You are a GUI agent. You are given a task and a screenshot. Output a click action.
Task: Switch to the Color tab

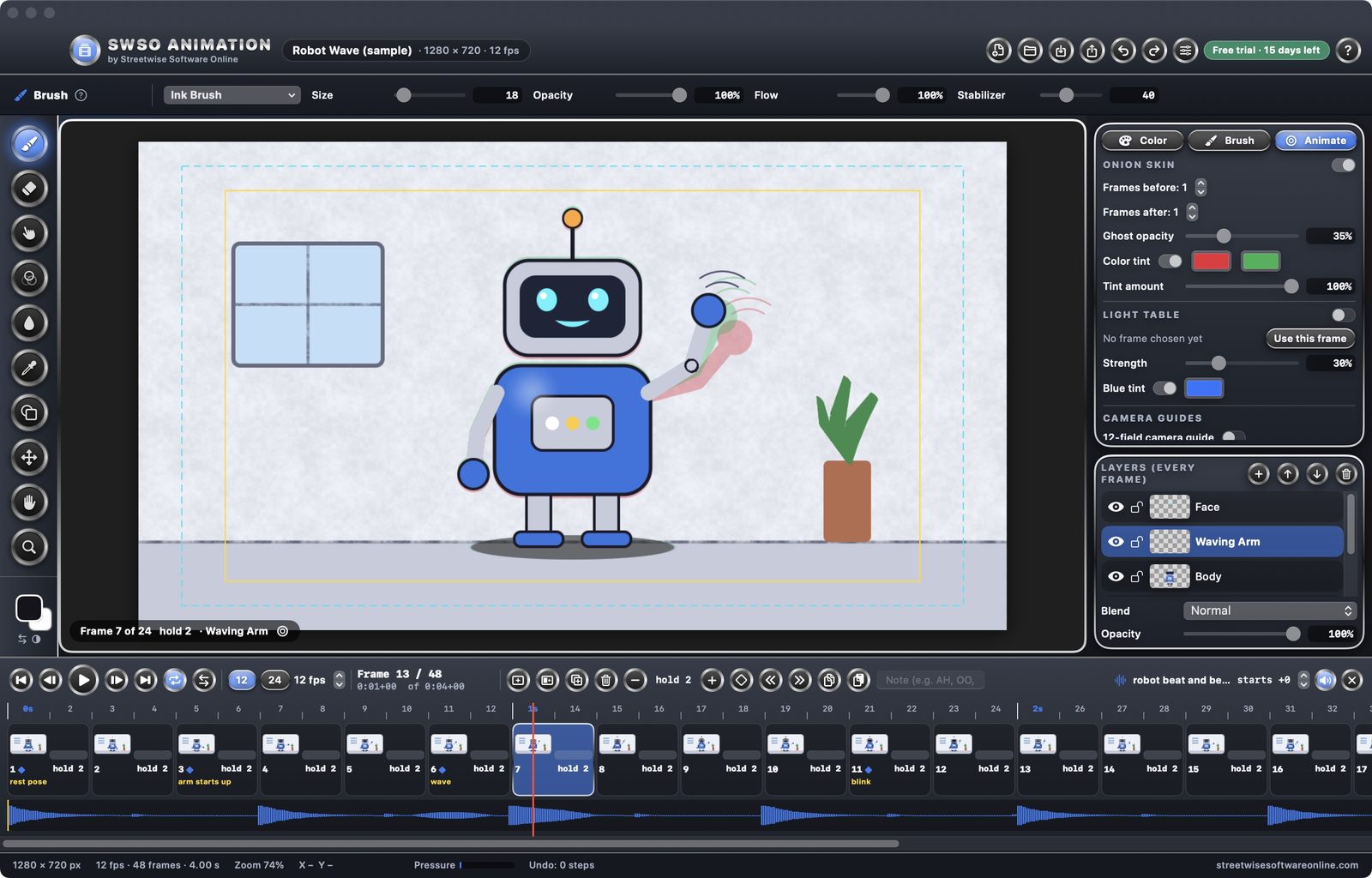(x=1143, y=141)
